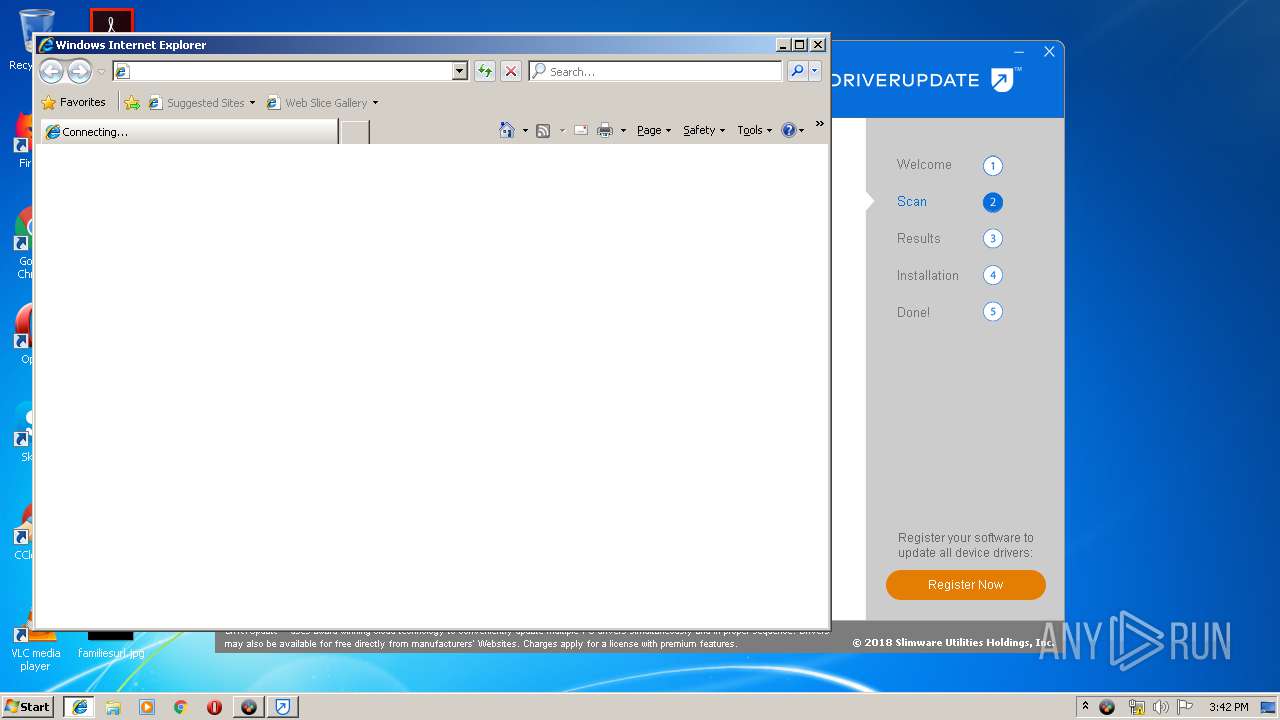This screenshot has height=720, width=1280.
Task: Click the address bar input field
Action: pyautogui.click(x=282, y=71)
